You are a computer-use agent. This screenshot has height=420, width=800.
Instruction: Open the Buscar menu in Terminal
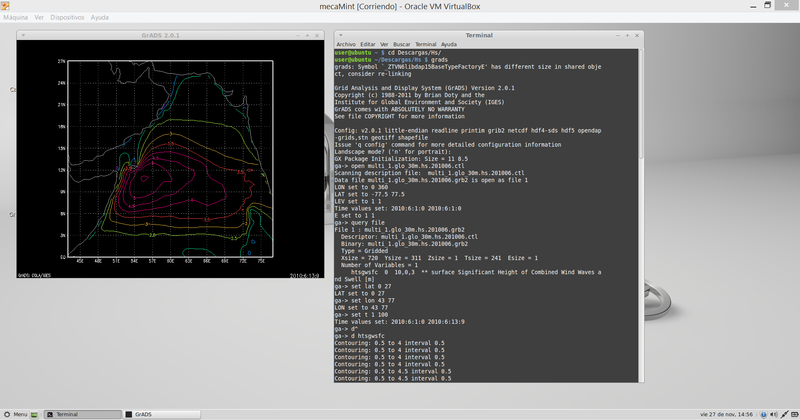point(401,44)
